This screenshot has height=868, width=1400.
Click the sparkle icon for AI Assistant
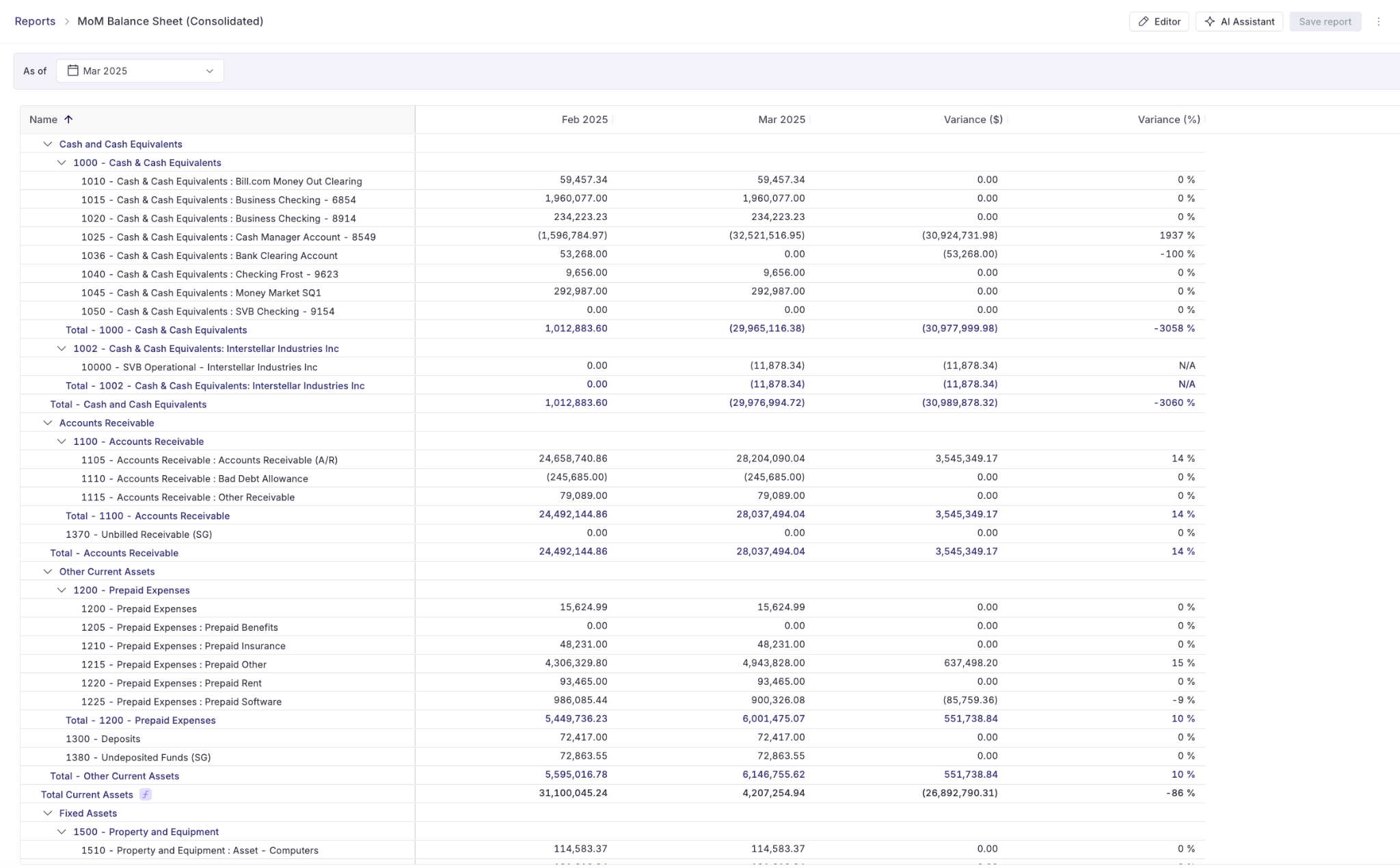1210,22
